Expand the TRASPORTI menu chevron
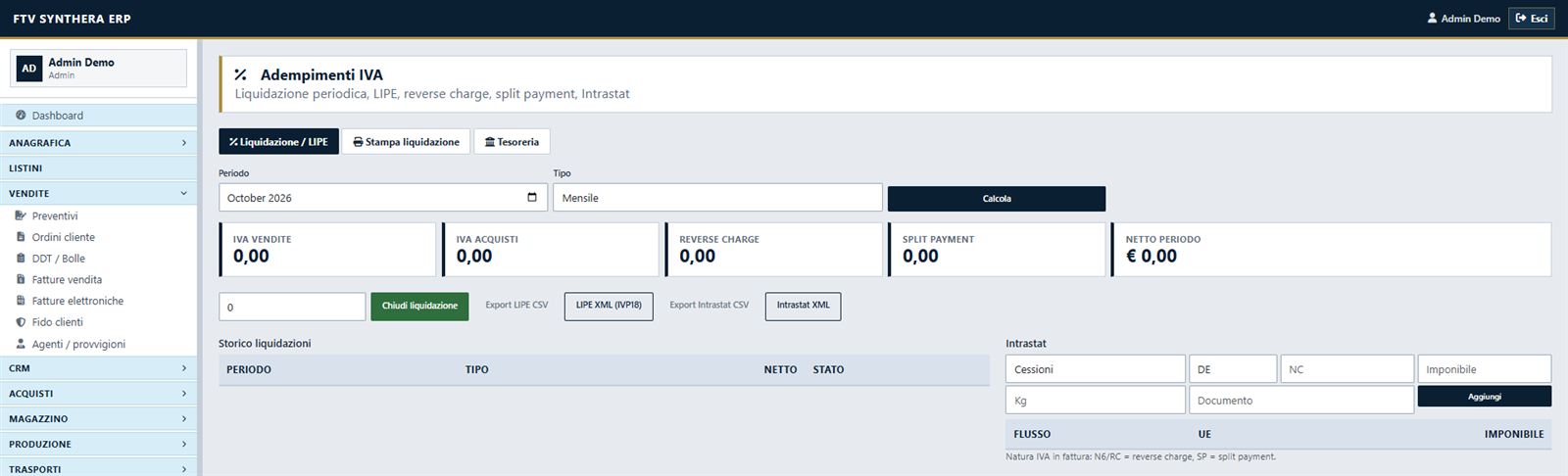This screenshot has width=1568, height=476. [184, 469]
